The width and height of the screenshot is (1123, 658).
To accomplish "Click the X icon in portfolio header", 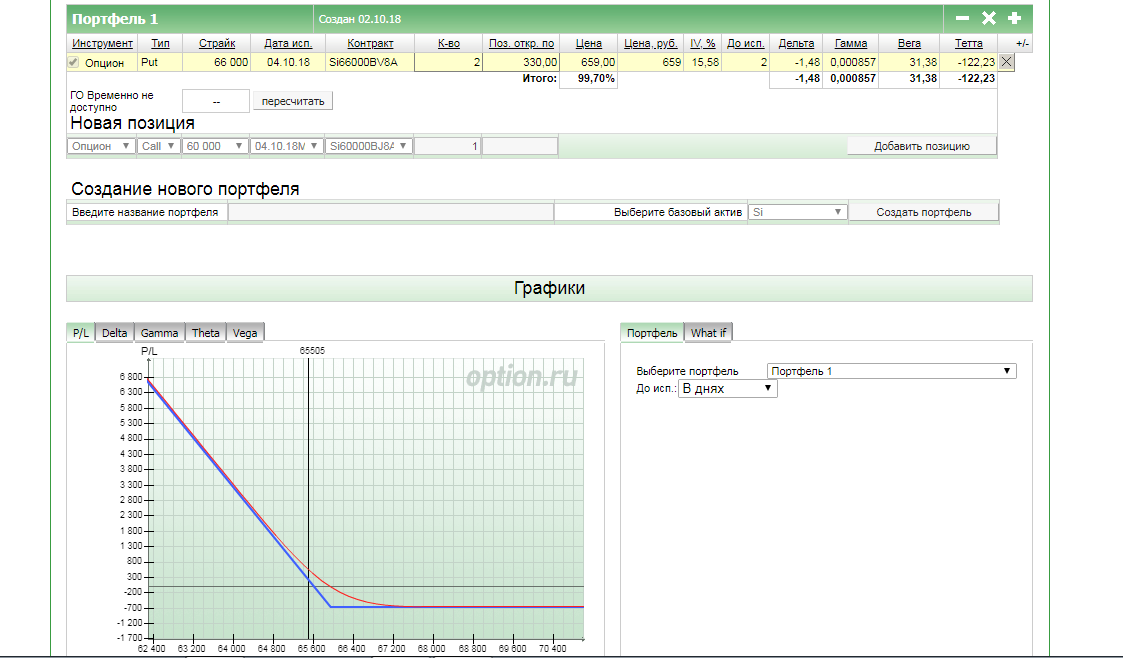I will coord(988,18).
